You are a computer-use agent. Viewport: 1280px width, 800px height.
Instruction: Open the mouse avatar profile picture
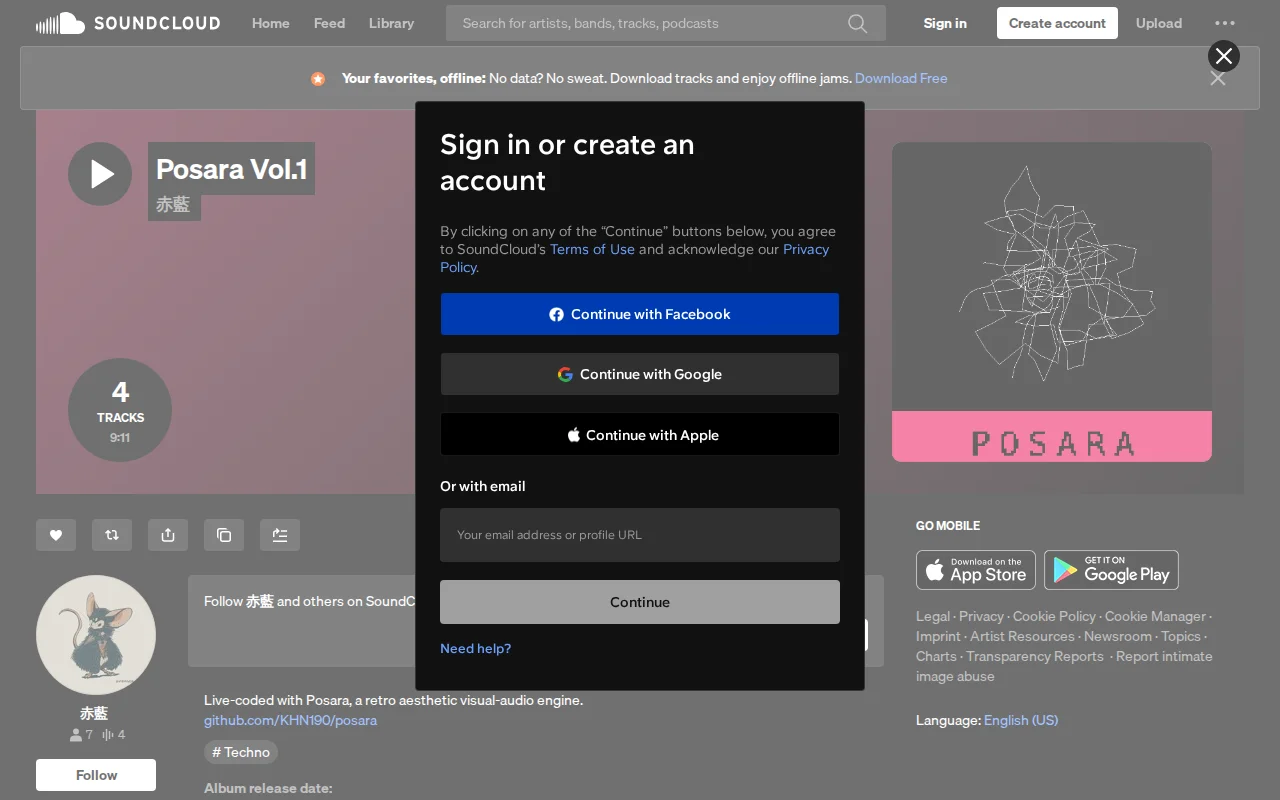pyautogui.click(x=96, y=635)
